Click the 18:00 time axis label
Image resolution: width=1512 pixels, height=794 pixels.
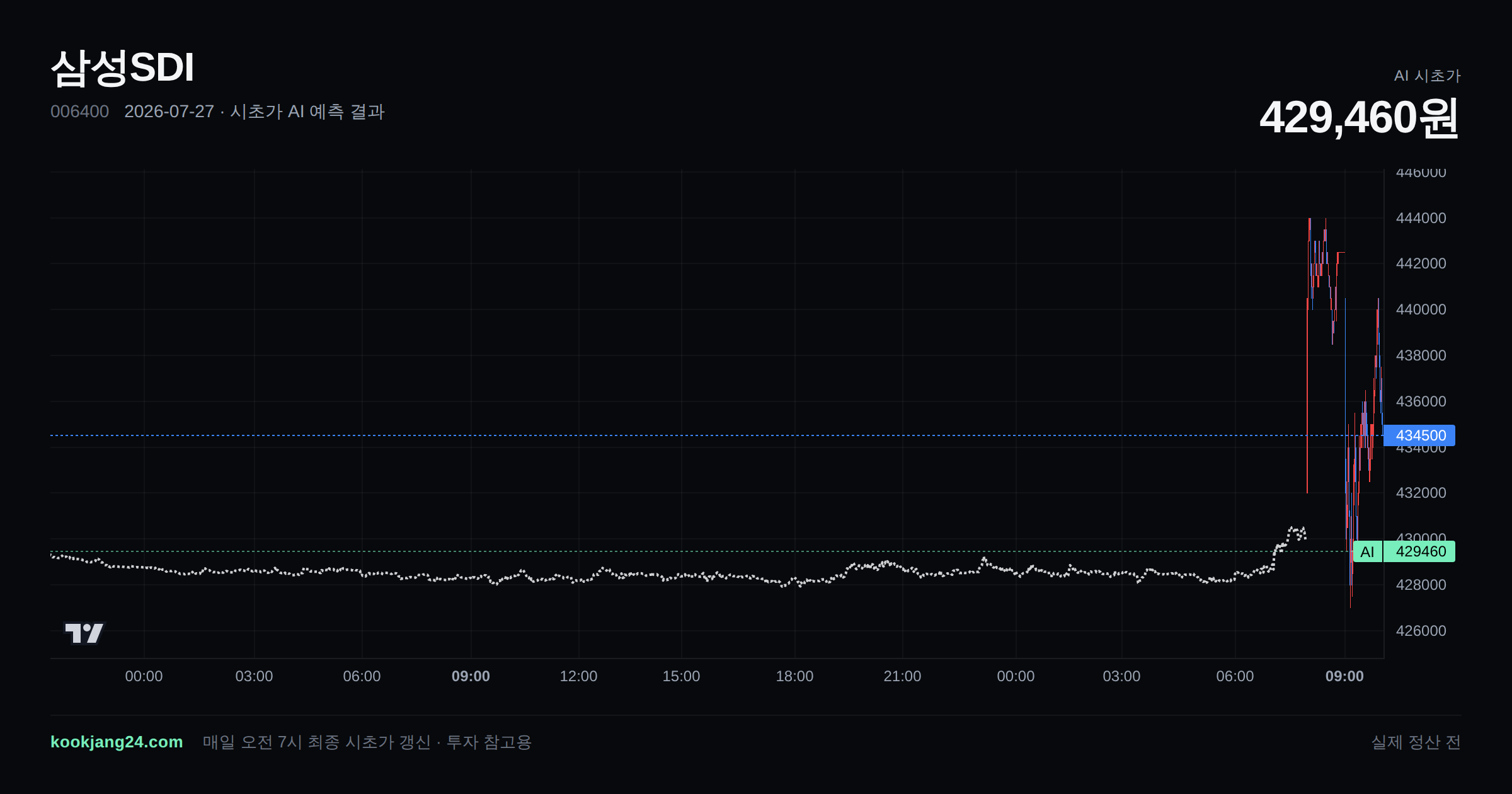point(794,676)
